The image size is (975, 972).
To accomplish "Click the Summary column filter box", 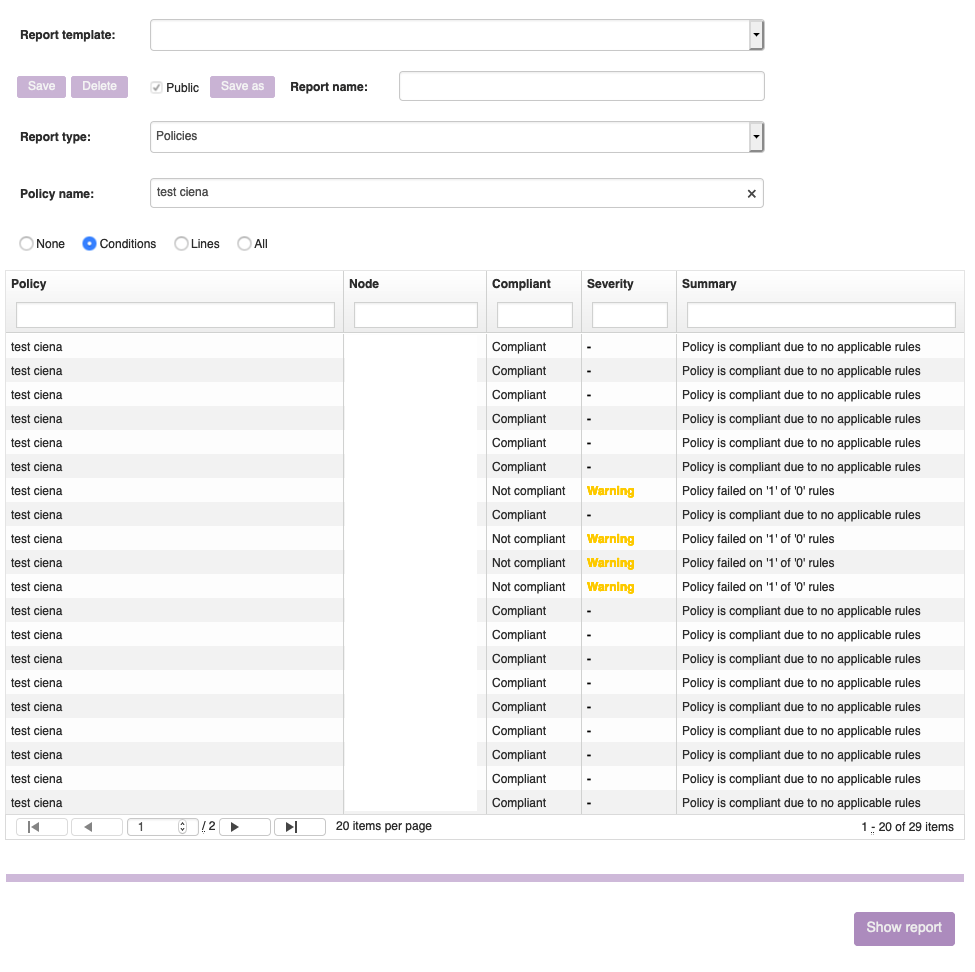I will (820, 315).
